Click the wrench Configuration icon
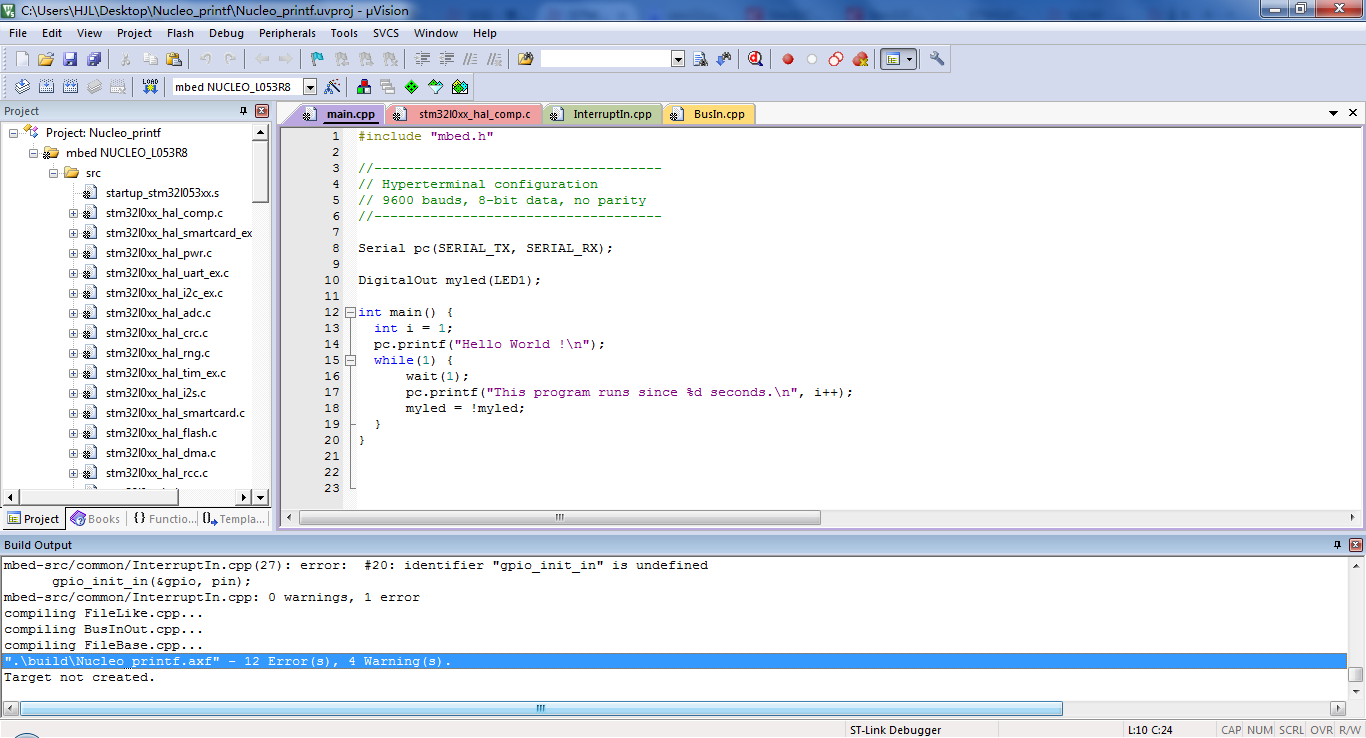The height and width of the screenshot is (738, 1366). click(937, 59)
